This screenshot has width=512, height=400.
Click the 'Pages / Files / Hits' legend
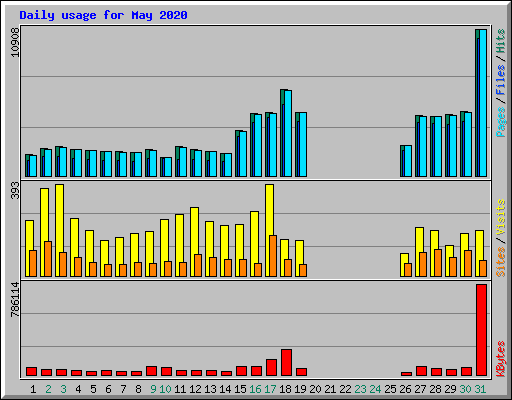click(500, 83)
